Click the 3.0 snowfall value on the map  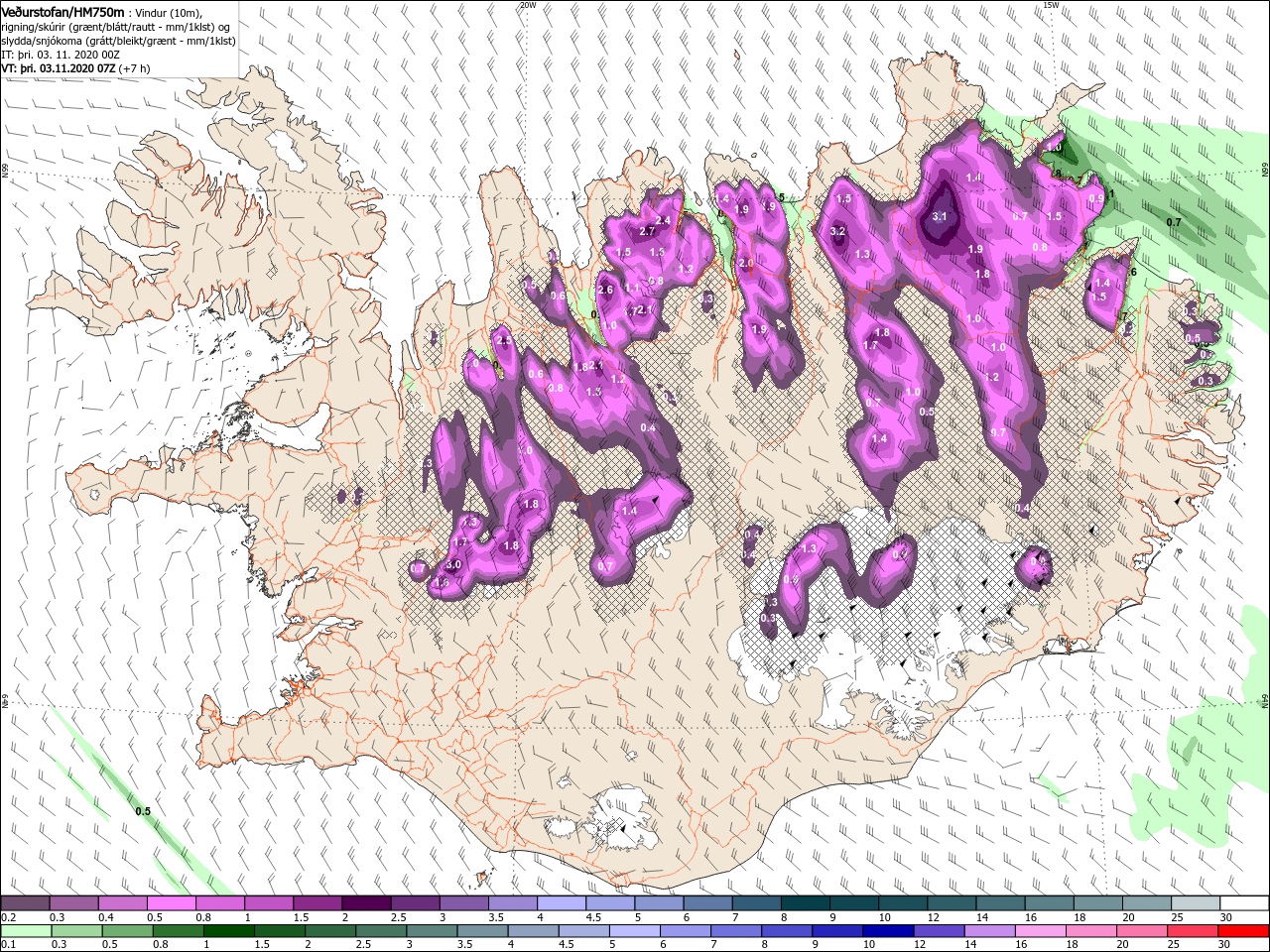[453, 564]
